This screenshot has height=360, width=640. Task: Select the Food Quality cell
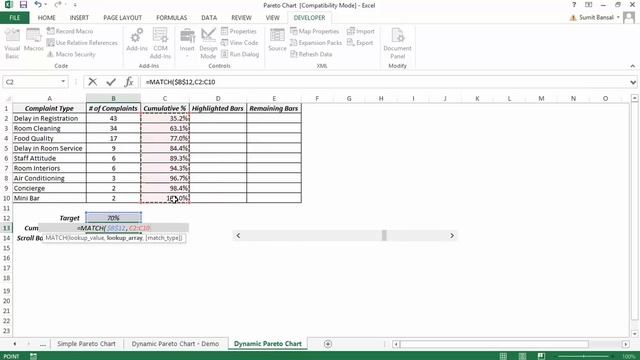click(49, 138)
